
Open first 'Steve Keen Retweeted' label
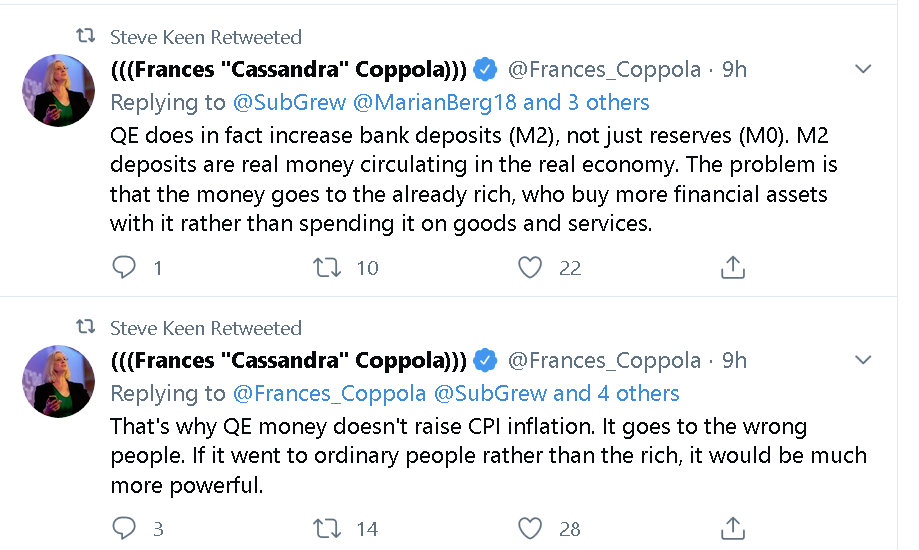click(206, 37)
